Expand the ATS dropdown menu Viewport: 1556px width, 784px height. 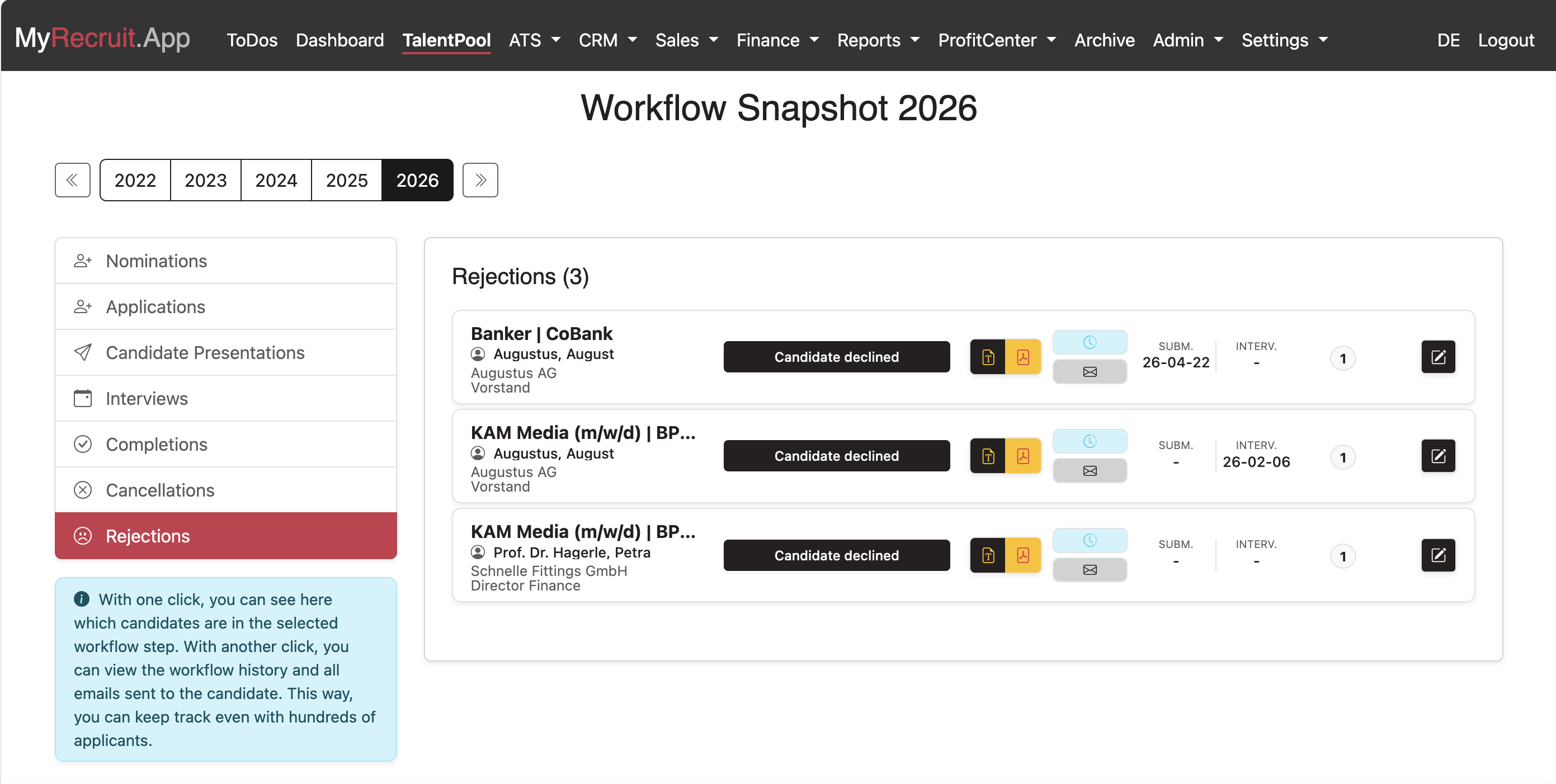tap(535, 40)
